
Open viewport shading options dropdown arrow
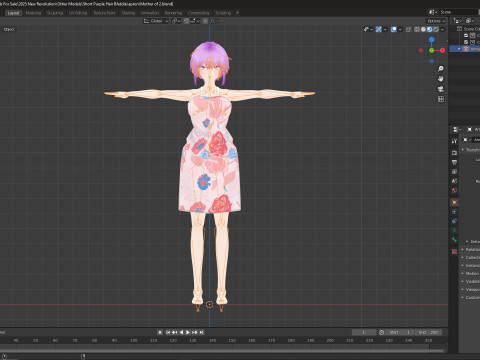click(x=442, y=29)
